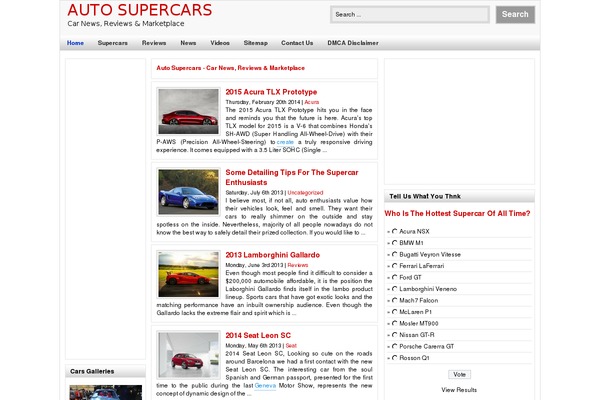The image size is (600, 400).
Task: Open the Reviews category link under Gallardo
Action: tap(298, 265)
